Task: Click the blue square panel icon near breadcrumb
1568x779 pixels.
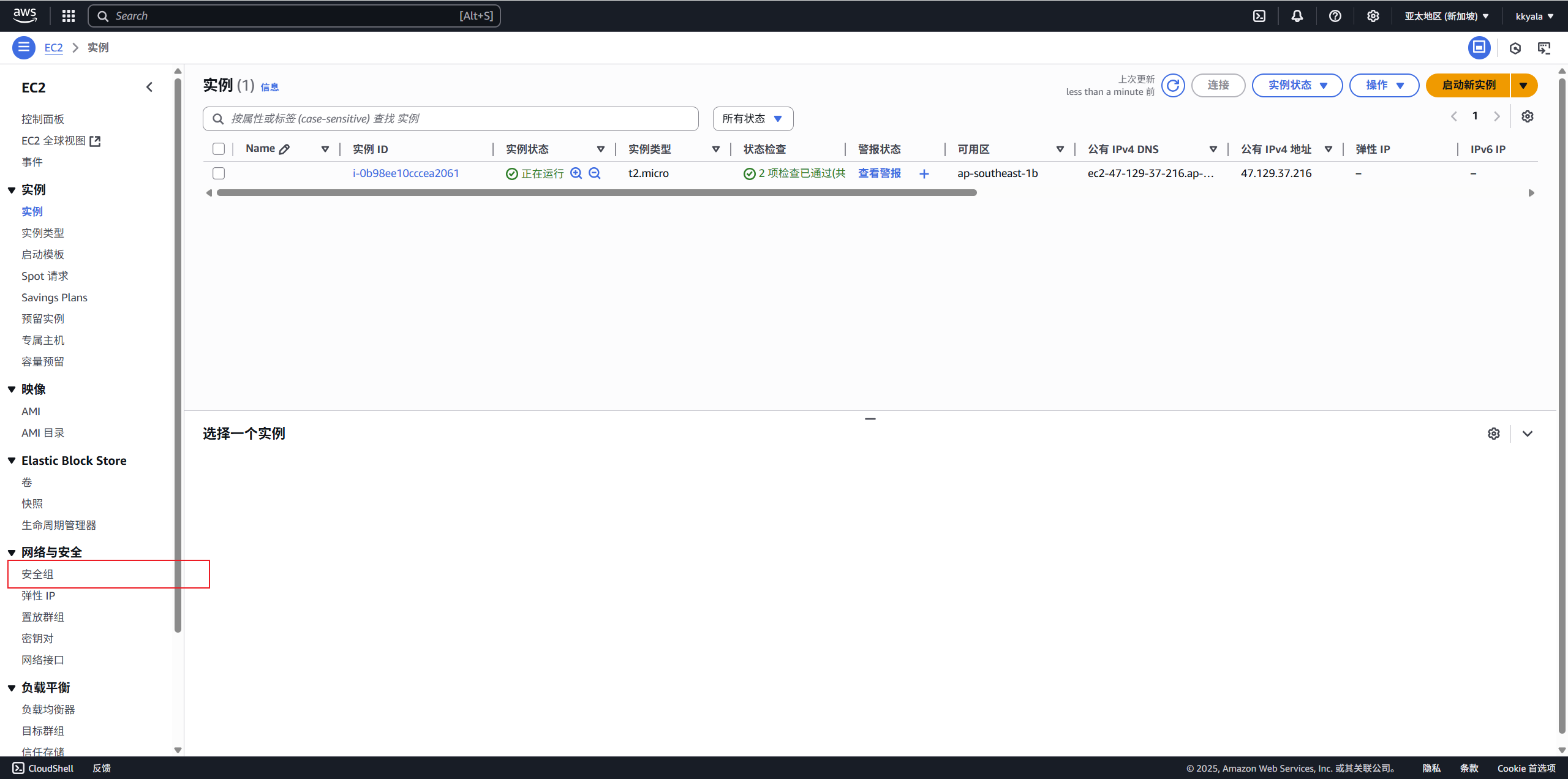Action: click(1479, 47)
